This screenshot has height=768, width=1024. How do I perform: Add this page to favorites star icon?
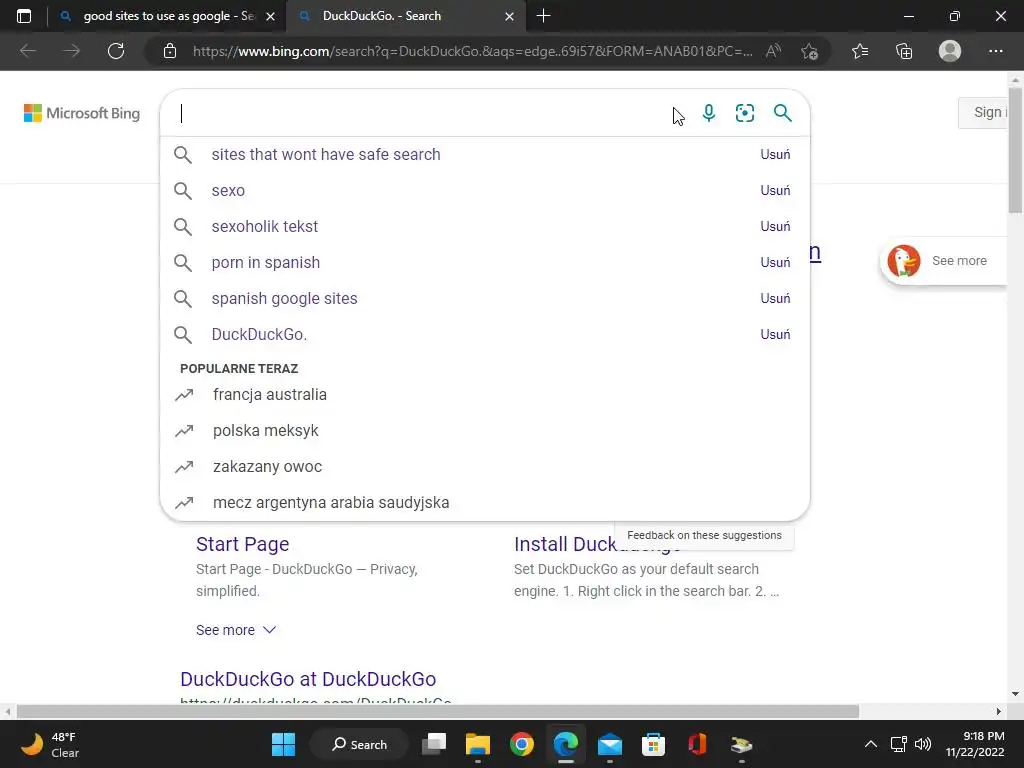[x=809, y=51]
